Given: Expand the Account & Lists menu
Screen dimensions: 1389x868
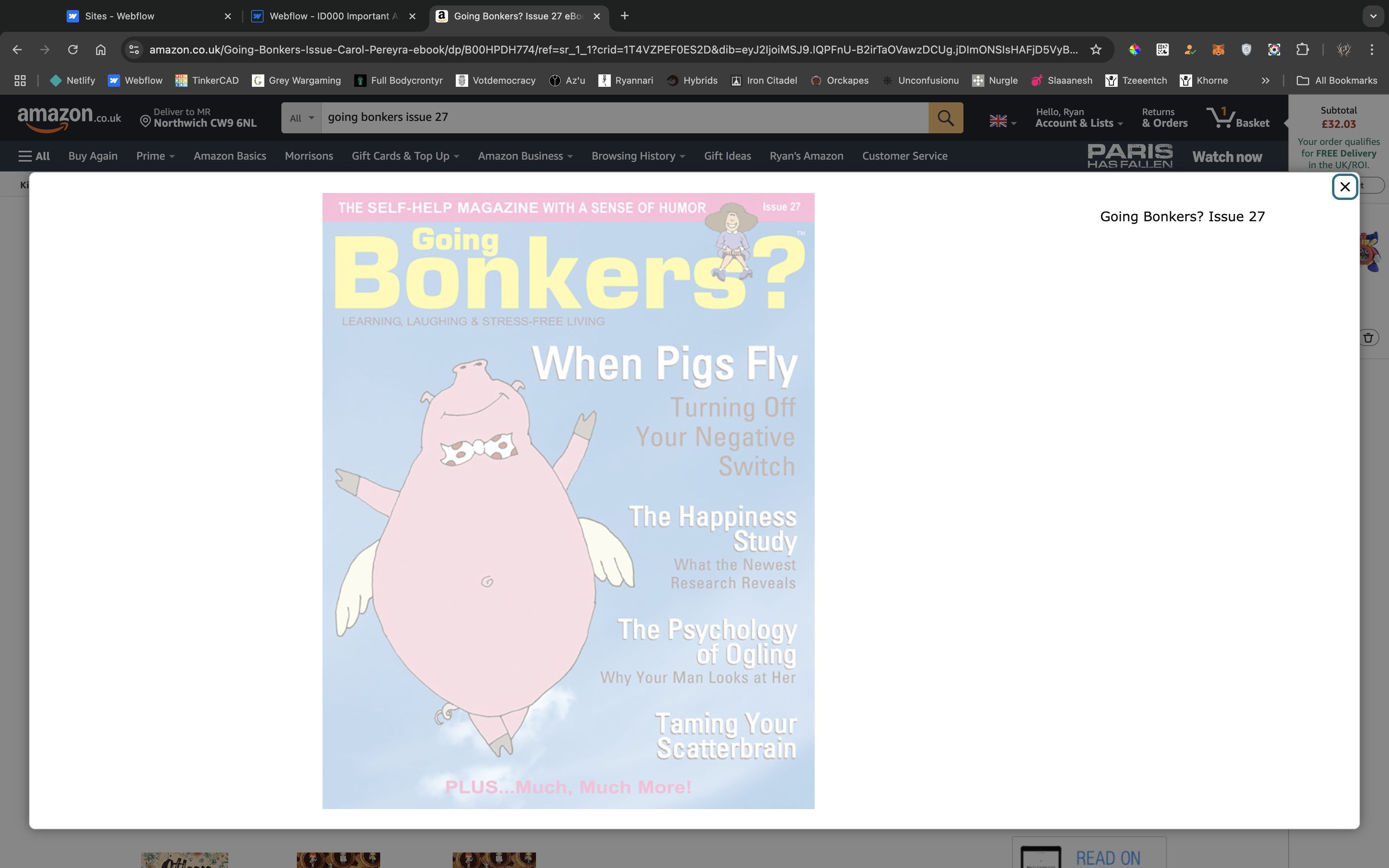Looking at the screenshot, I should (1078, 118).
